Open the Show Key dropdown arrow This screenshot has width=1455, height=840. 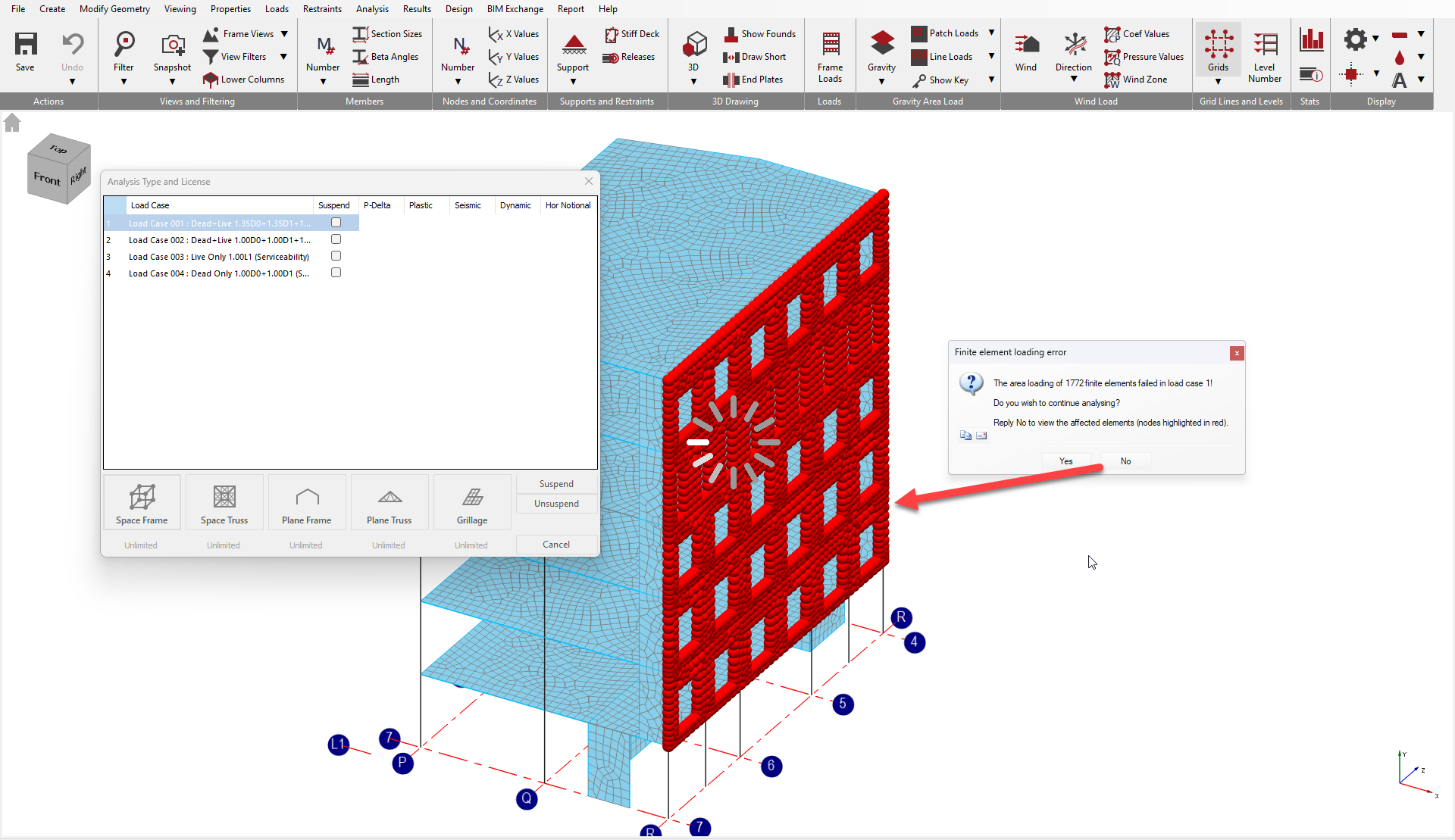[991, 80]
